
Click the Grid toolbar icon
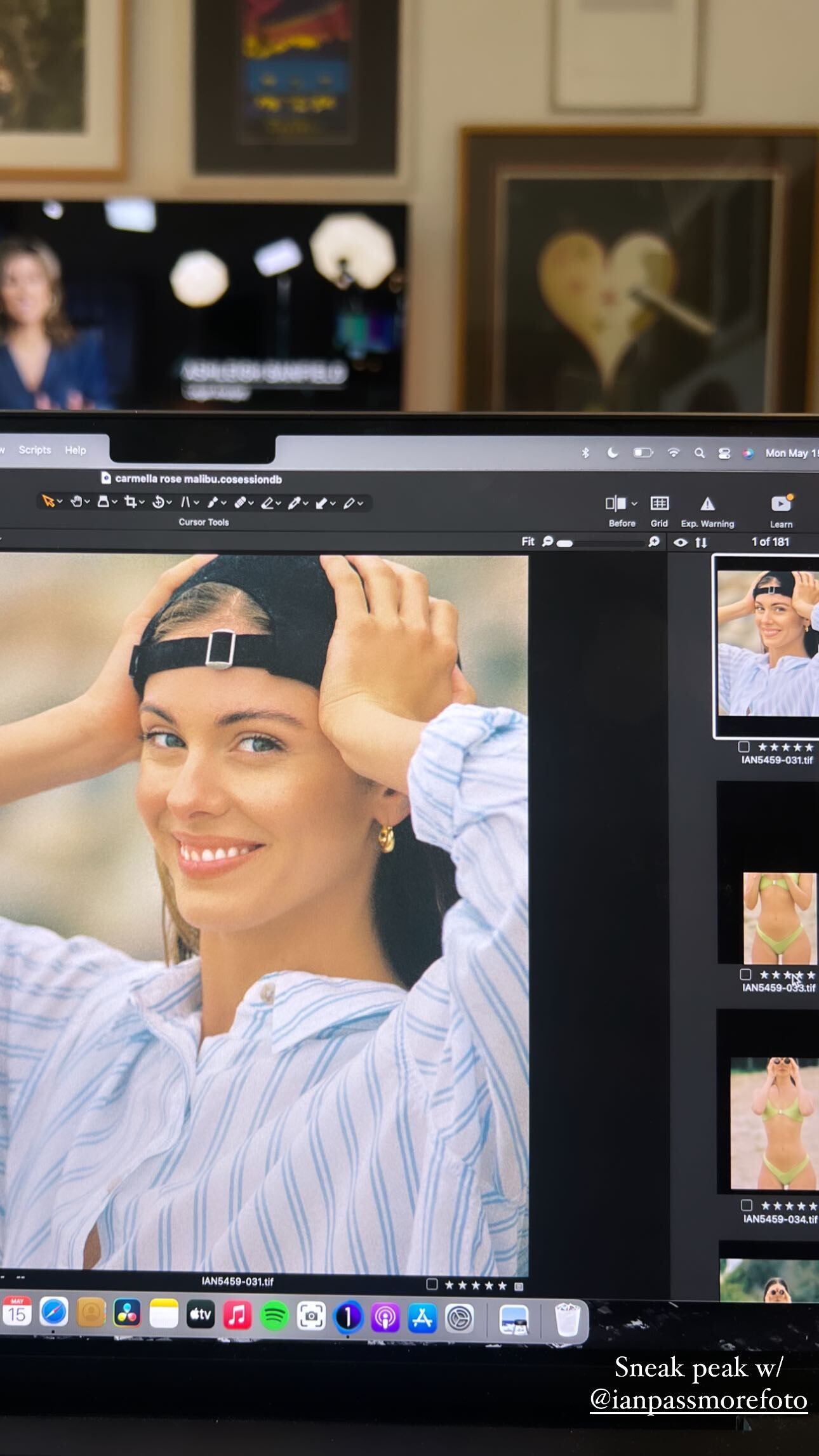coord(659,504)
